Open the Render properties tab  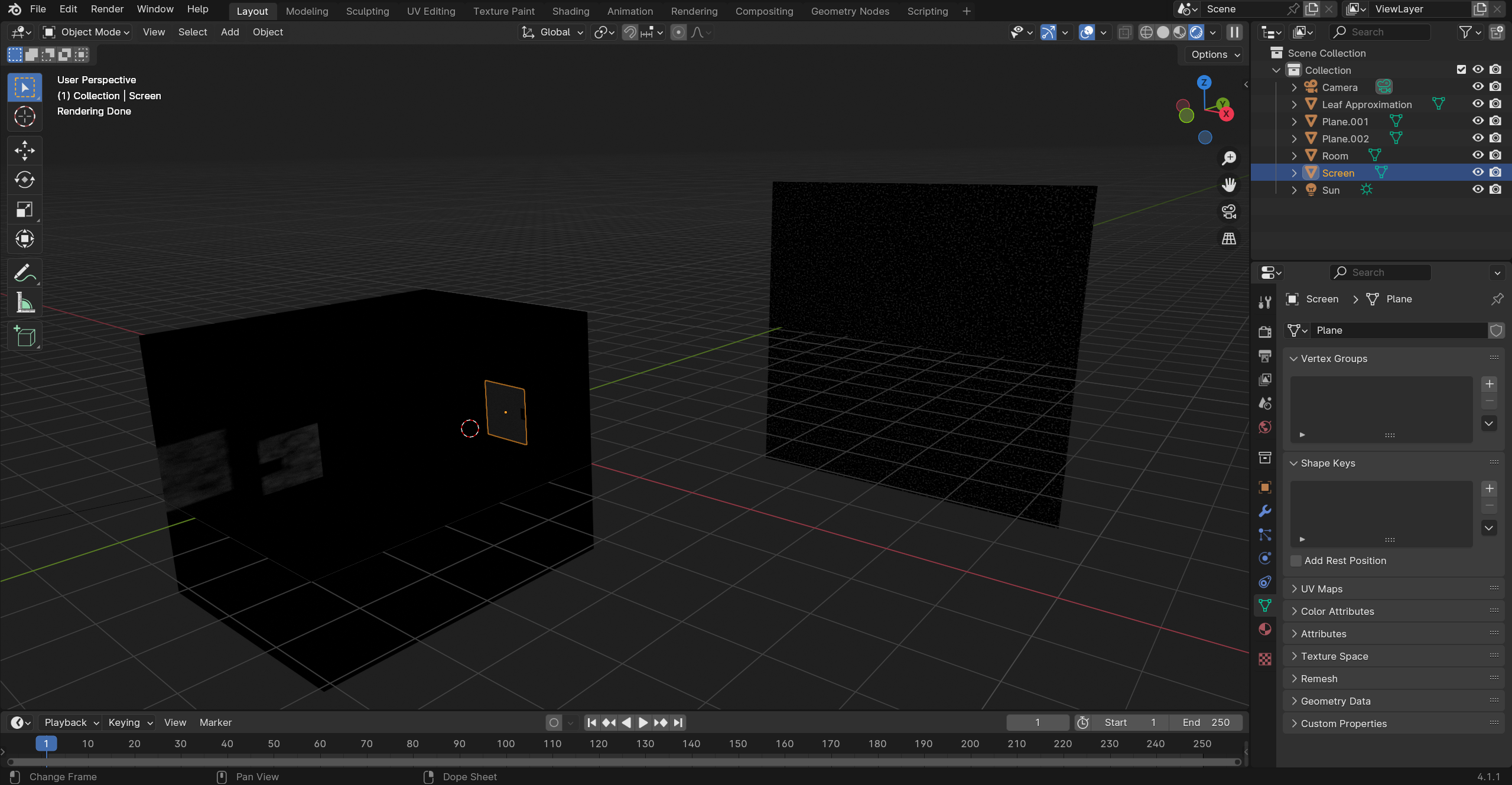click(x=1265, y=332)
